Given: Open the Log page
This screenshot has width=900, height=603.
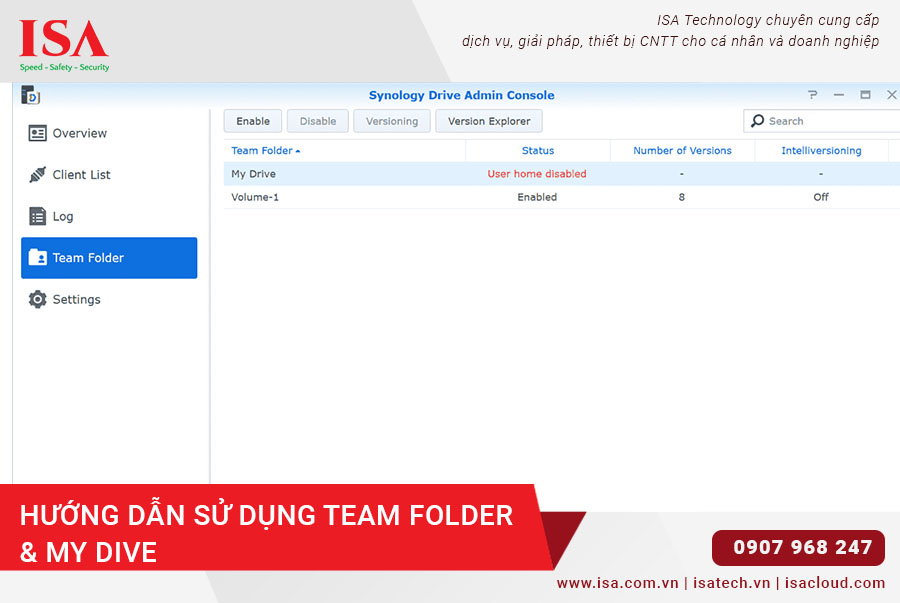Looking at the screenshot, I should 109,216.
